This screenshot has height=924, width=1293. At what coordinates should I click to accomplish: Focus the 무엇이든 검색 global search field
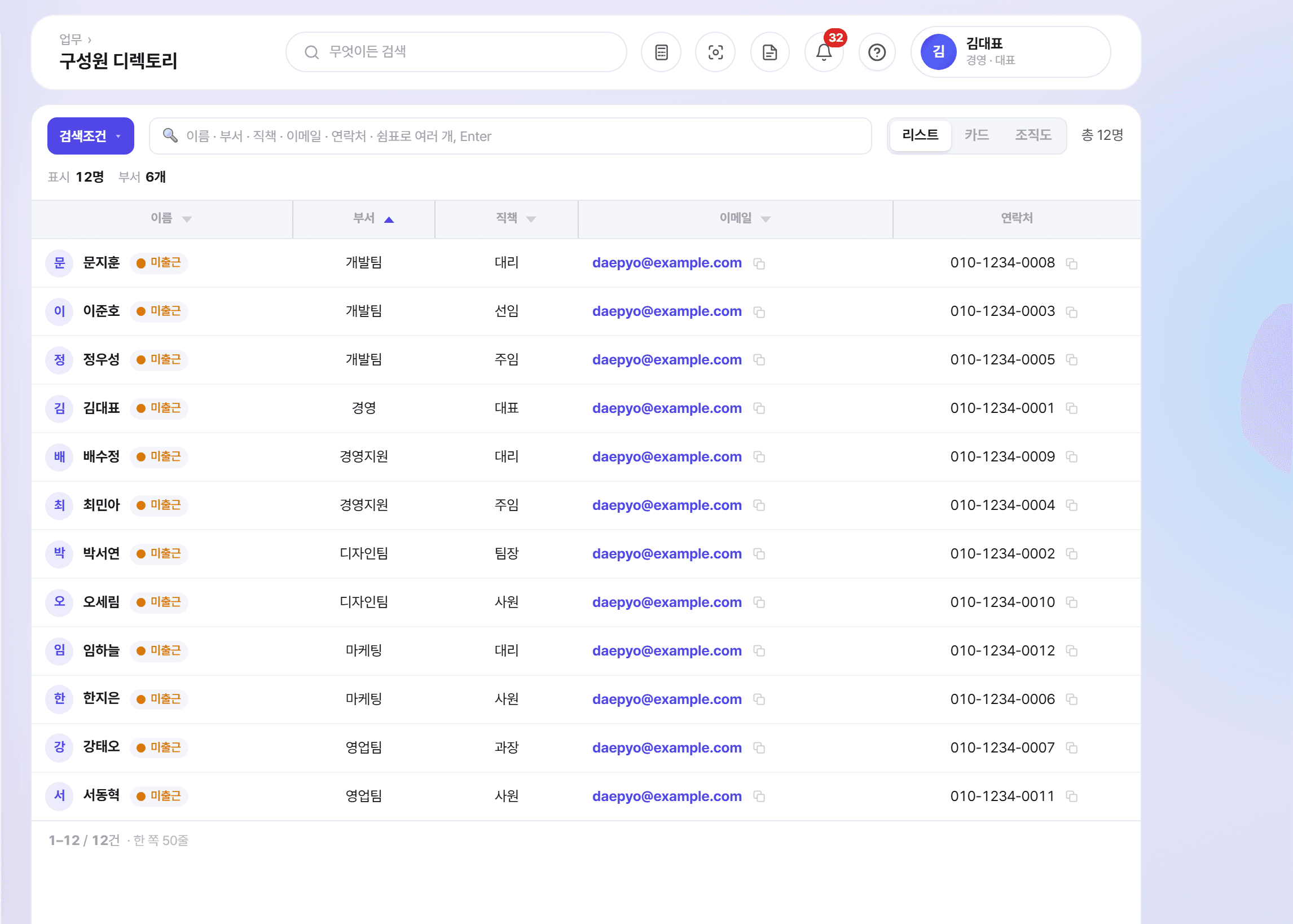456,52
